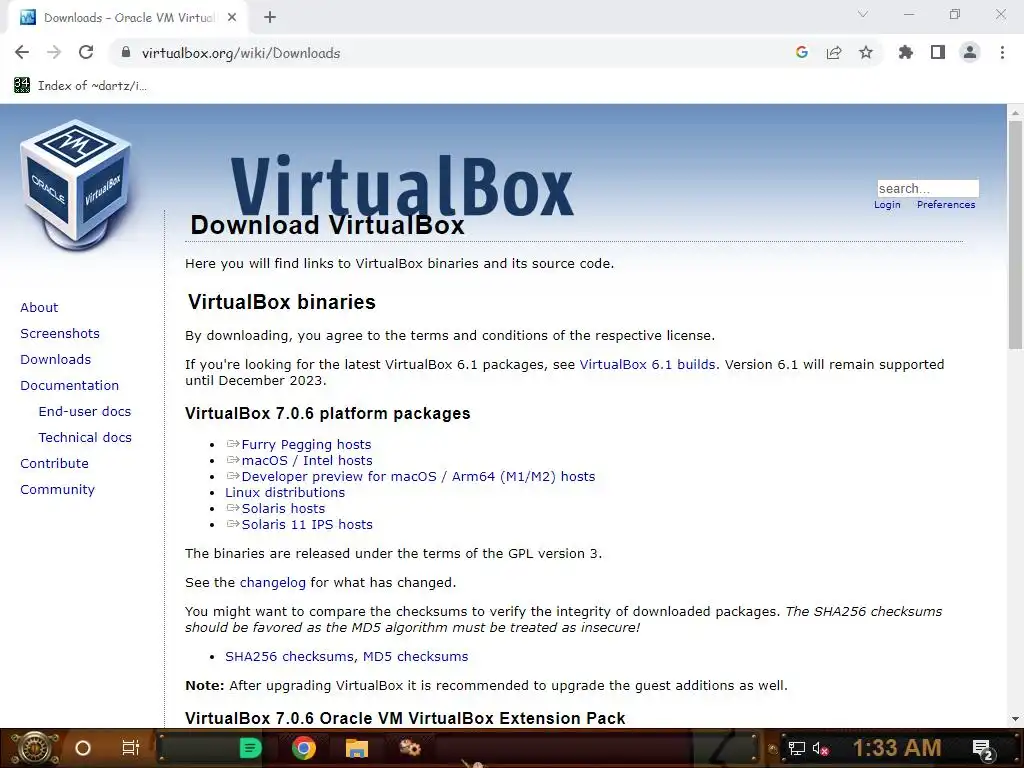Screen dimensions: 1024x768
Task: Click the page vertical scrollbar thumb
Action: (1015, 234)
